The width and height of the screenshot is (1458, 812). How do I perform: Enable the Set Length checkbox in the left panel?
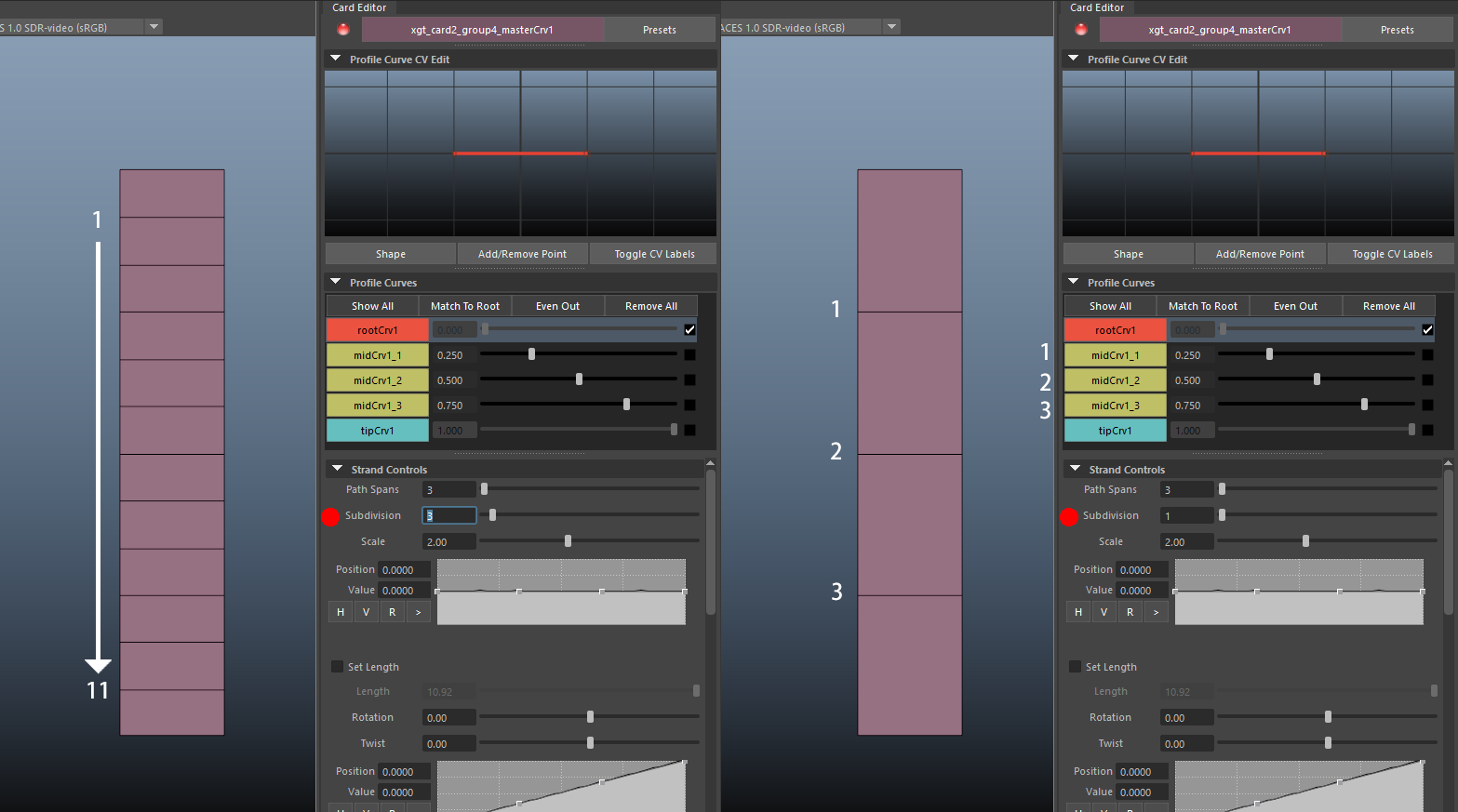coord(338,667)
